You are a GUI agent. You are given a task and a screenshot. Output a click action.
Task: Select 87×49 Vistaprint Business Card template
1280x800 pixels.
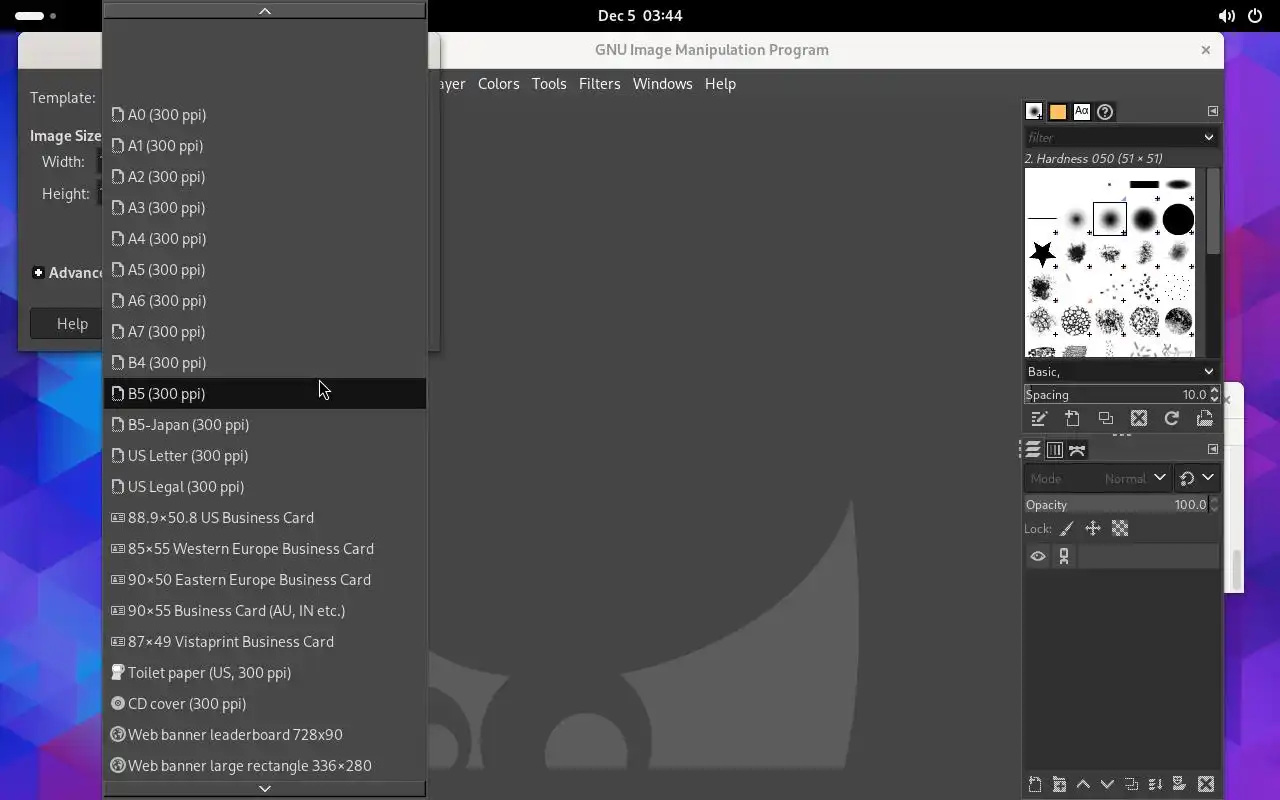coord(265,642)
